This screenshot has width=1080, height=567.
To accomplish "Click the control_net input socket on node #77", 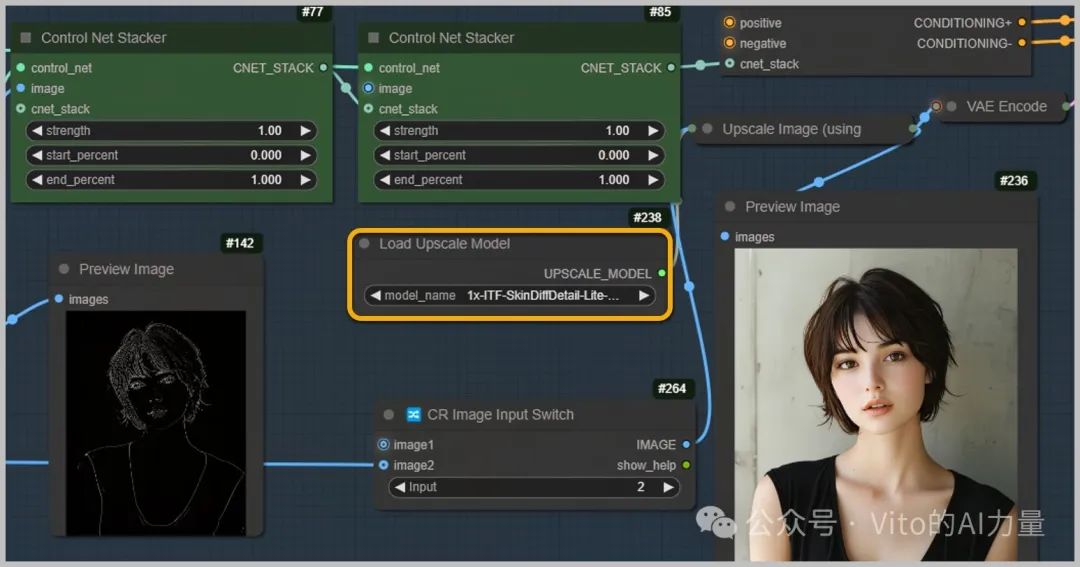I will click(x=21, y=68).
